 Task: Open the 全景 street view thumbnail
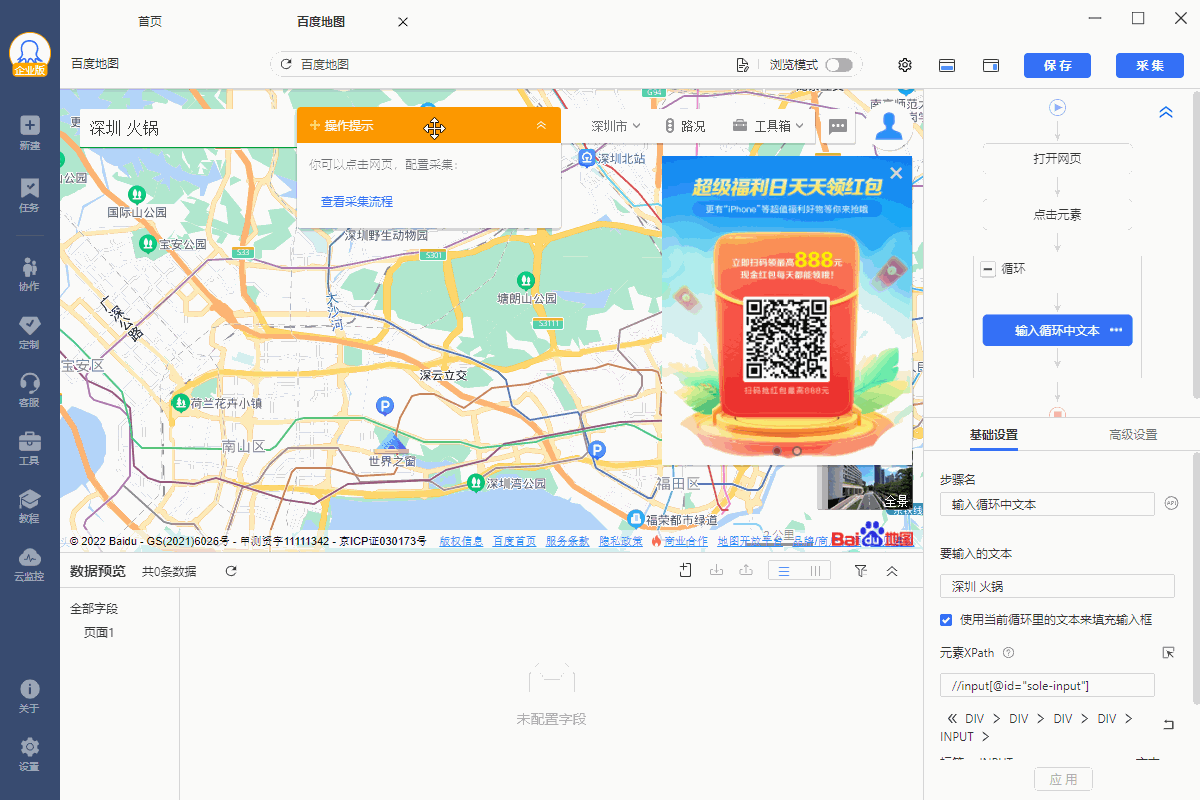pyautogui.click(x=865, y=488)
